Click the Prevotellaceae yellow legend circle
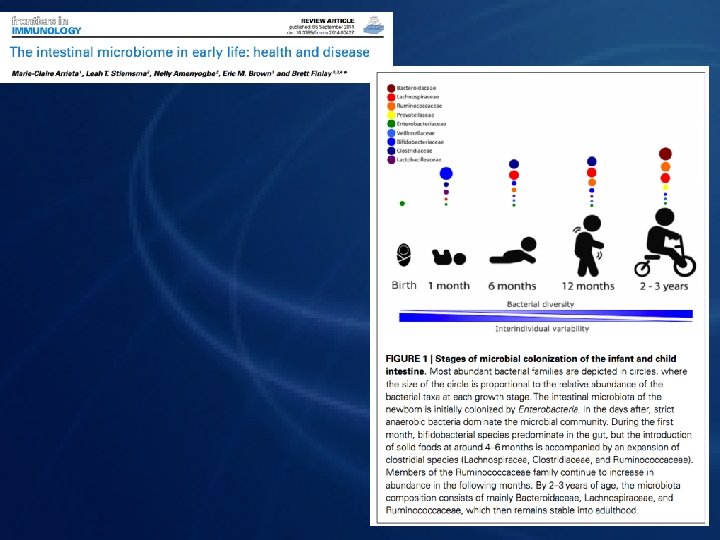Screen dimensions: 720x540 click(x=391, y=115)
